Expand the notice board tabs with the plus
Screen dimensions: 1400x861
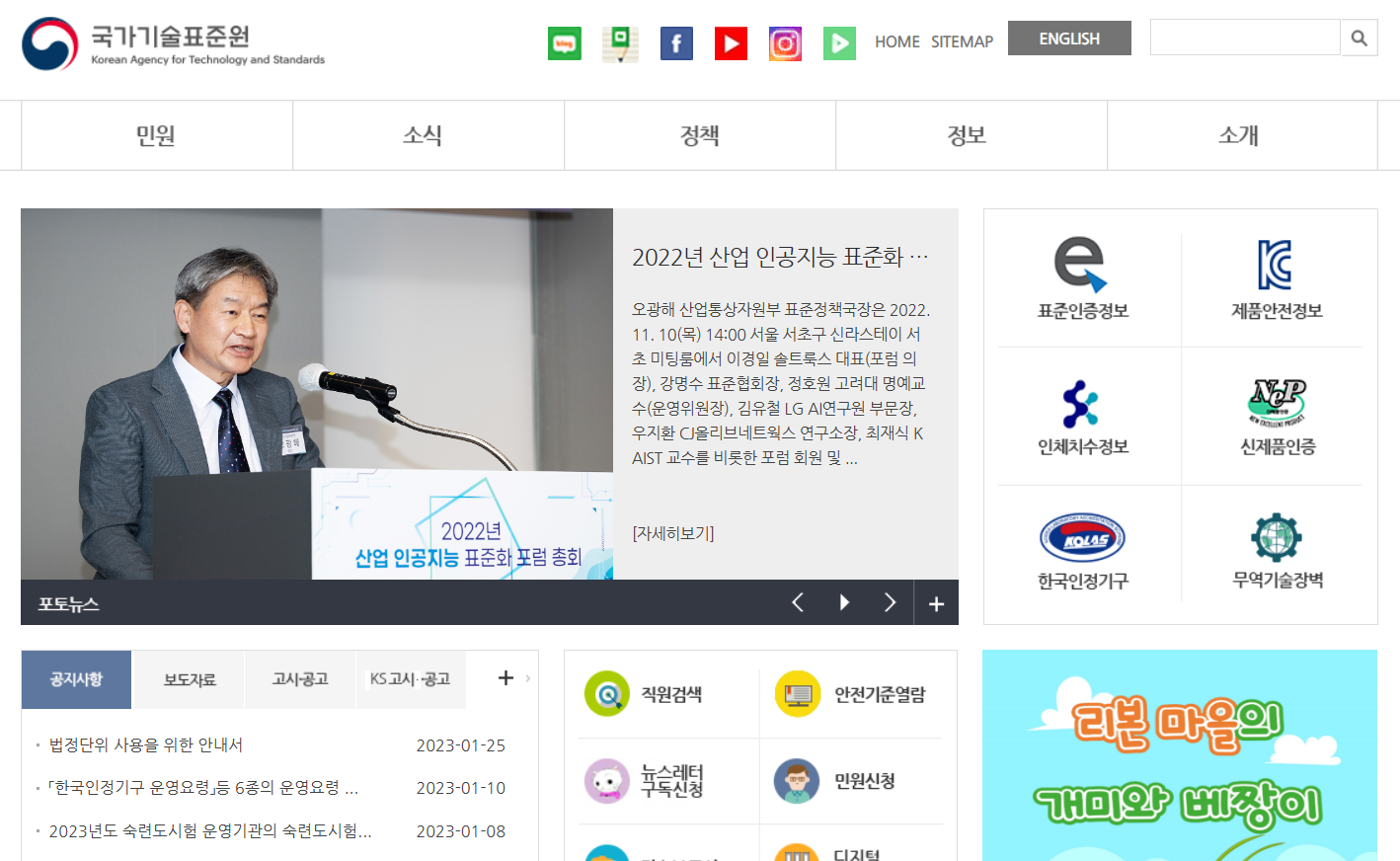pos(506,677)
